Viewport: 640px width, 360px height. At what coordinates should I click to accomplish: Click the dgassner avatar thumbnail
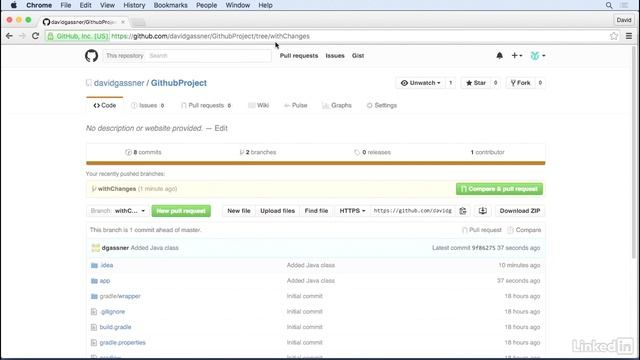[x=96, y=248]
